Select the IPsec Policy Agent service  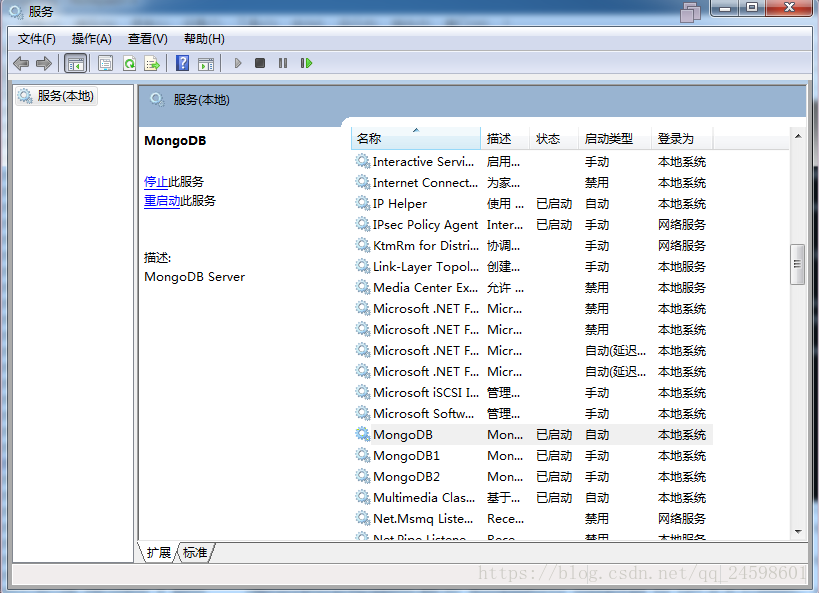pyautogui.click(x=532, y=225)
